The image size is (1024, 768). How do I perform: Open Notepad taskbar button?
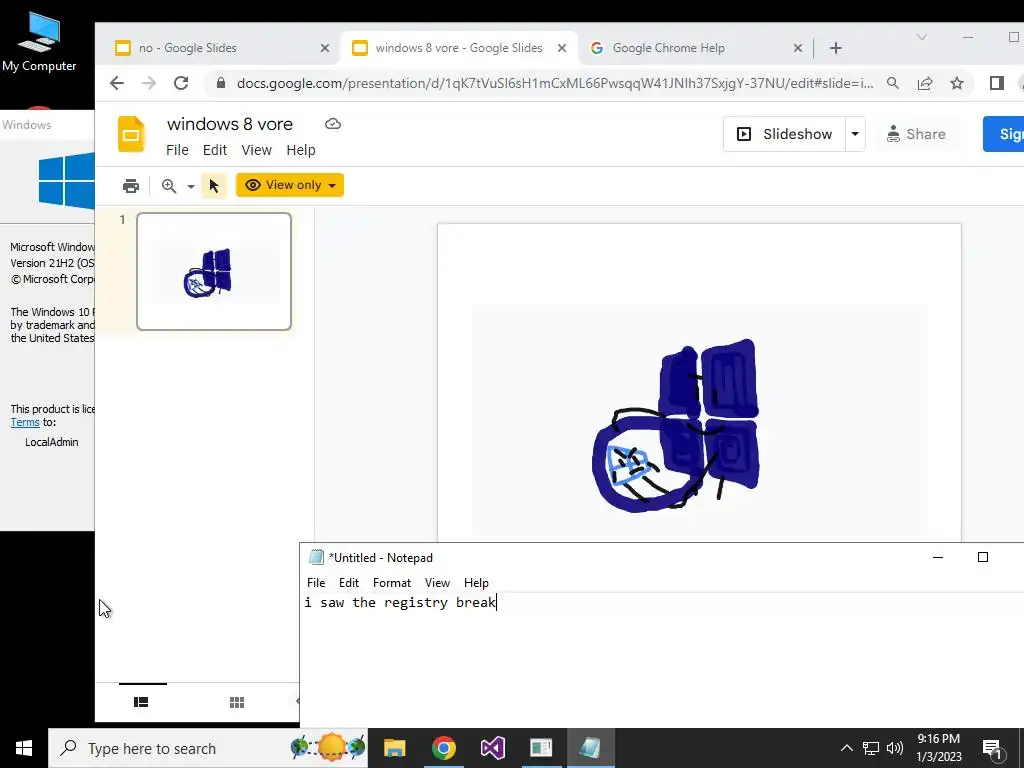click(590, 748)
